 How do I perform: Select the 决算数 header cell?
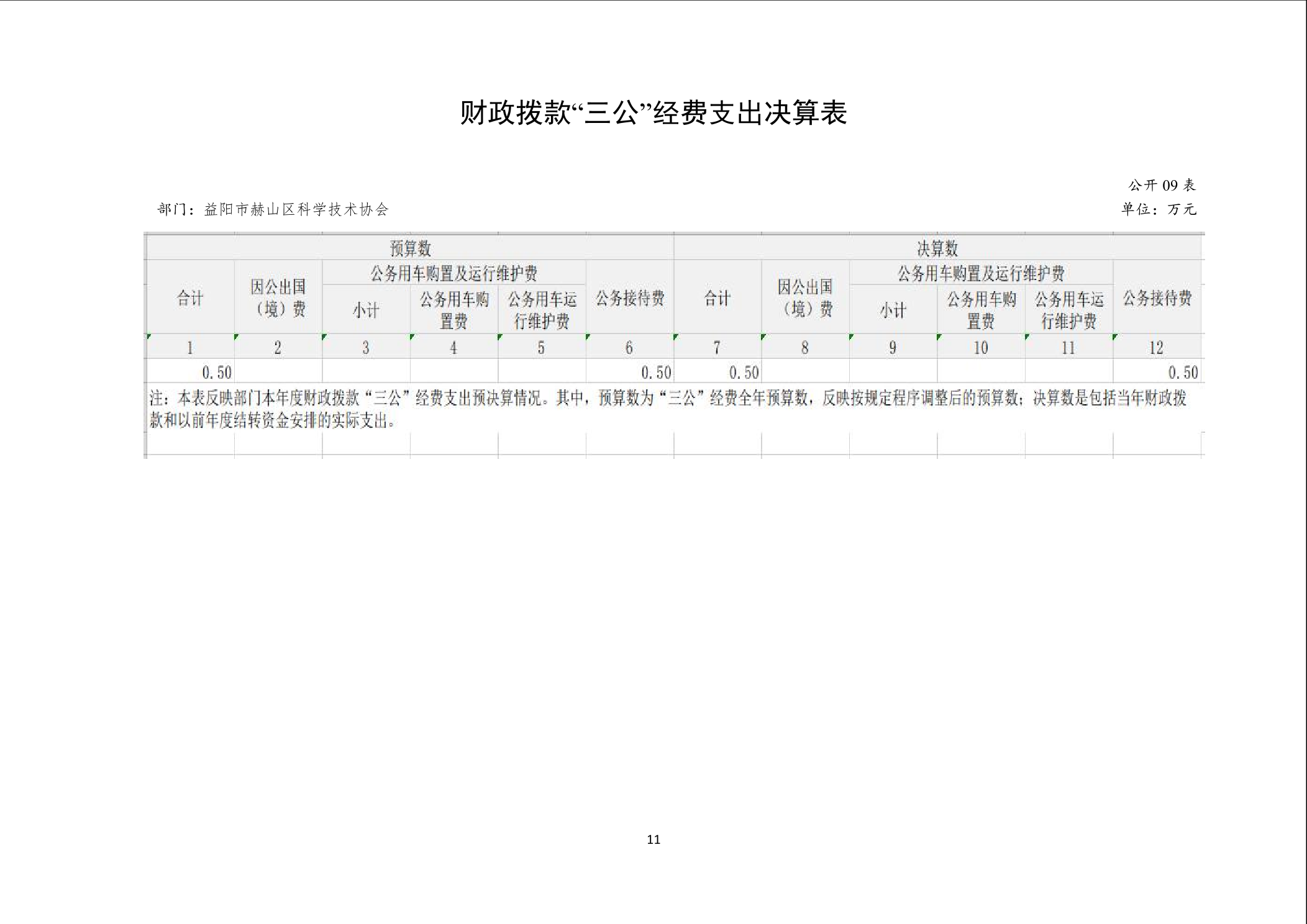(937, 248)
